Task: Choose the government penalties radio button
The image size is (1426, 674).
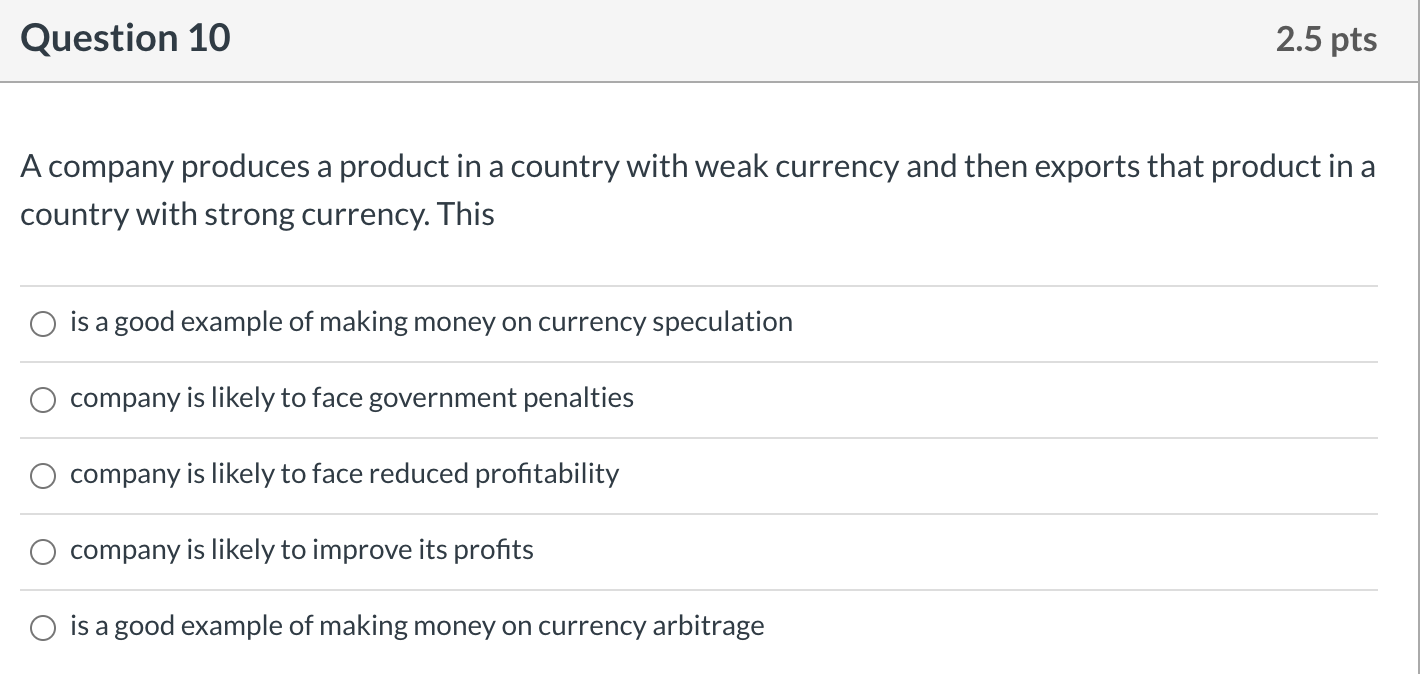Action: pyautogui.click(x=42, y=399)
